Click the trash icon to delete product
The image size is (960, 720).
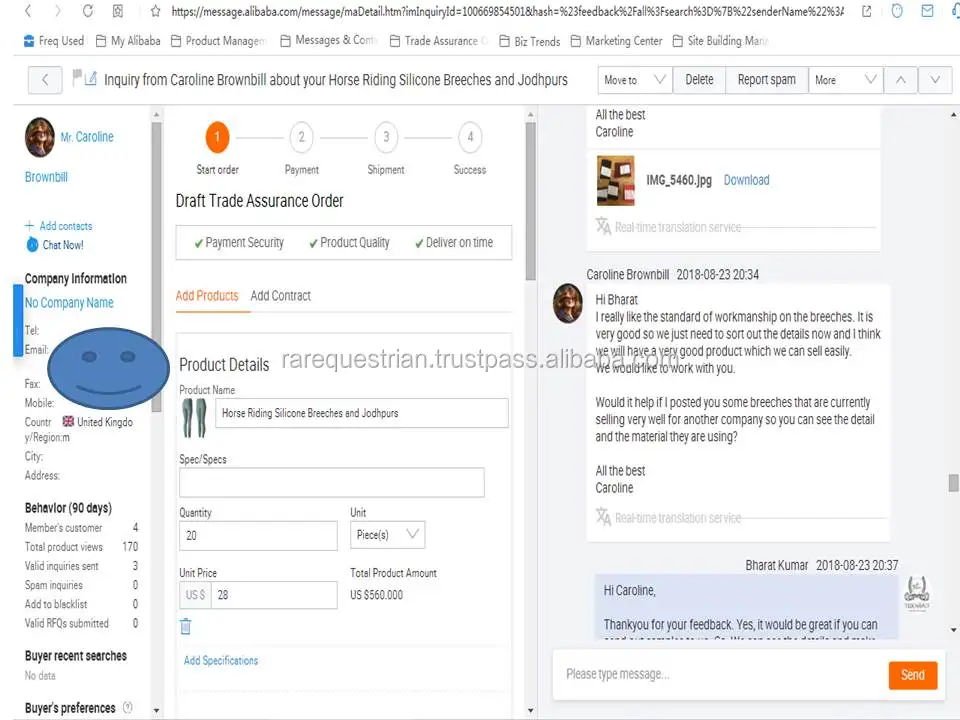pyautogui.click(x=185, y=627)
